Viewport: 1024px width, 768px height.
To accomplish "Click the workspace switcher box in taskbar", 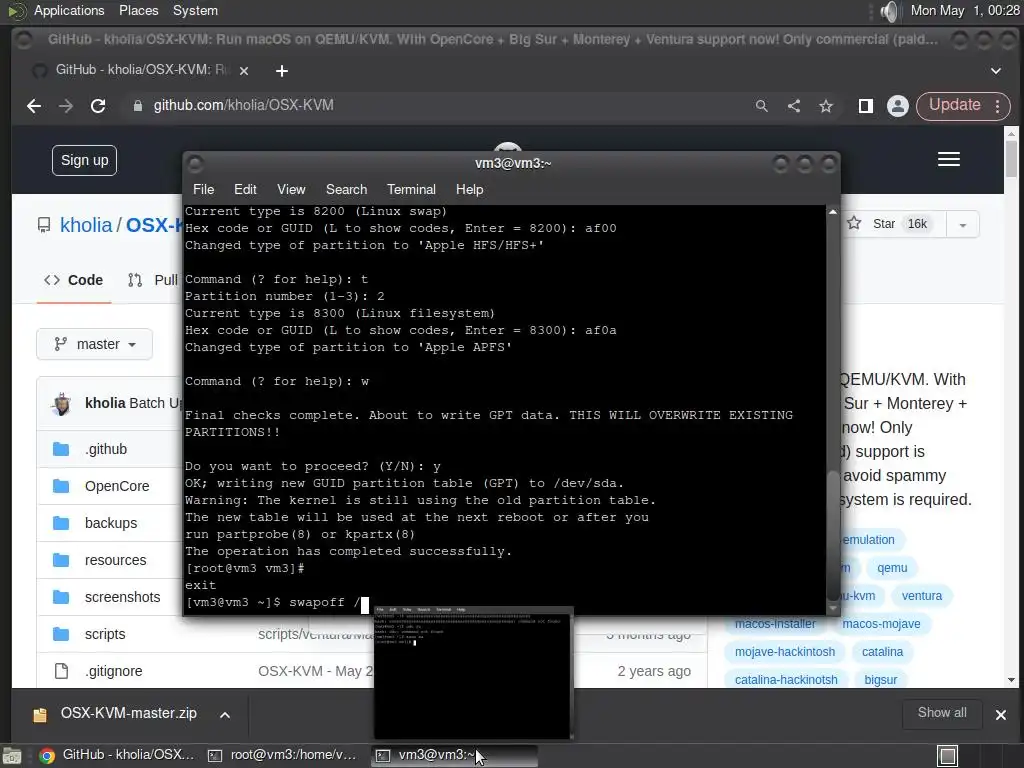I will click(x=947, y=756).
